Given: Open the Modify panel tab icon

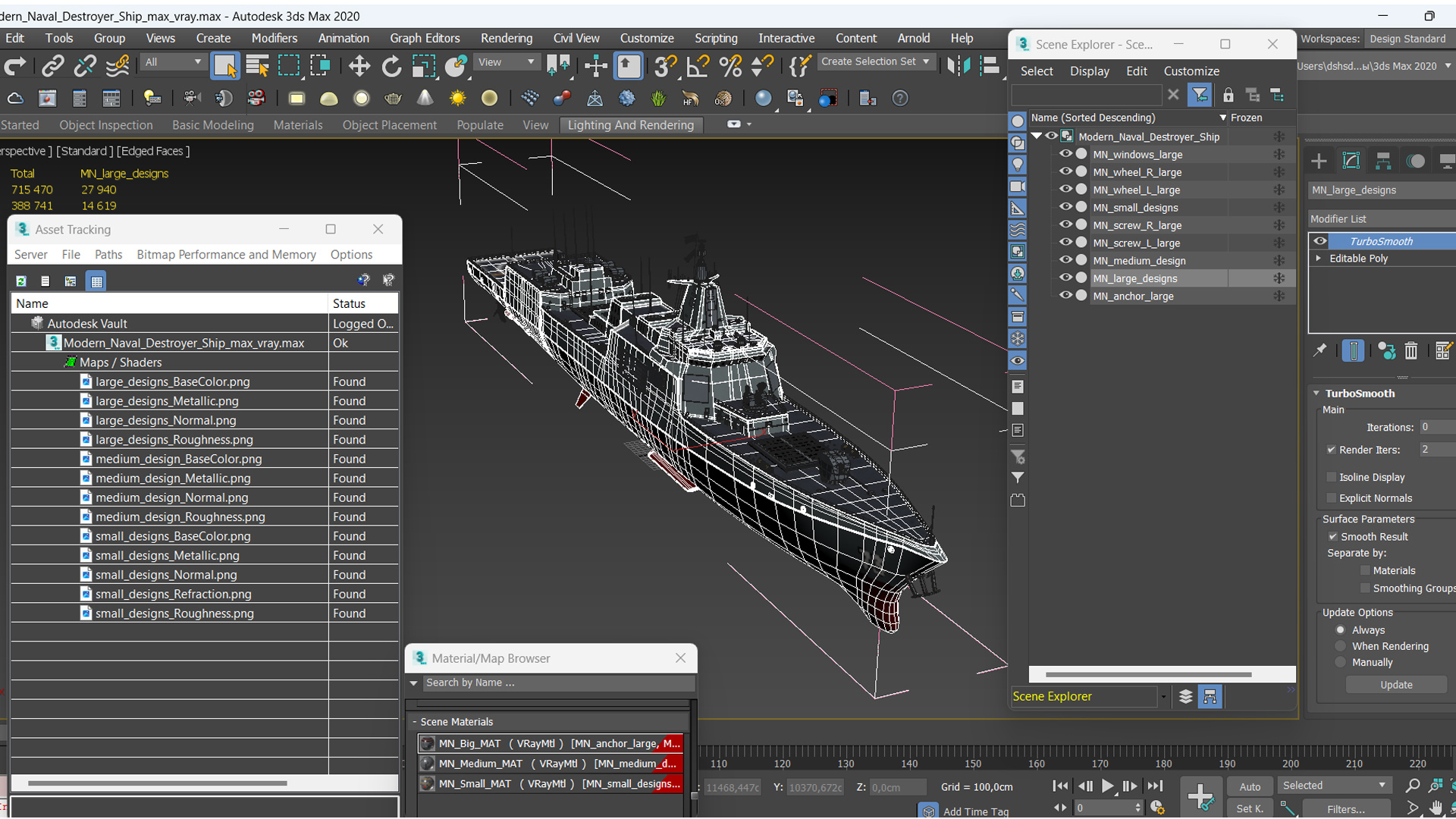Looking at the screenshot, I should point(1351,161).
